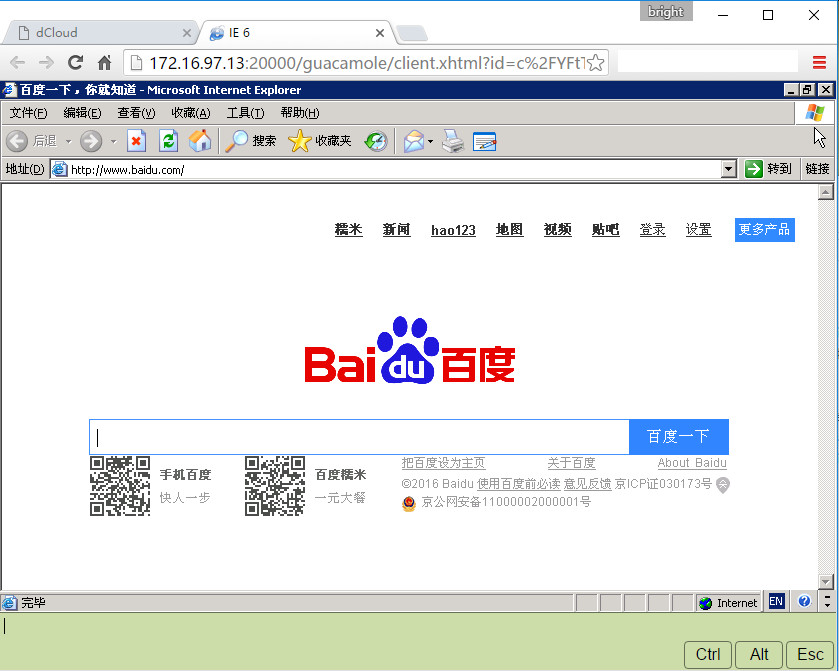This screenshot has height=671, width=839.
Task: Open the 编辑(E) menu
Action: pos(82,113)
